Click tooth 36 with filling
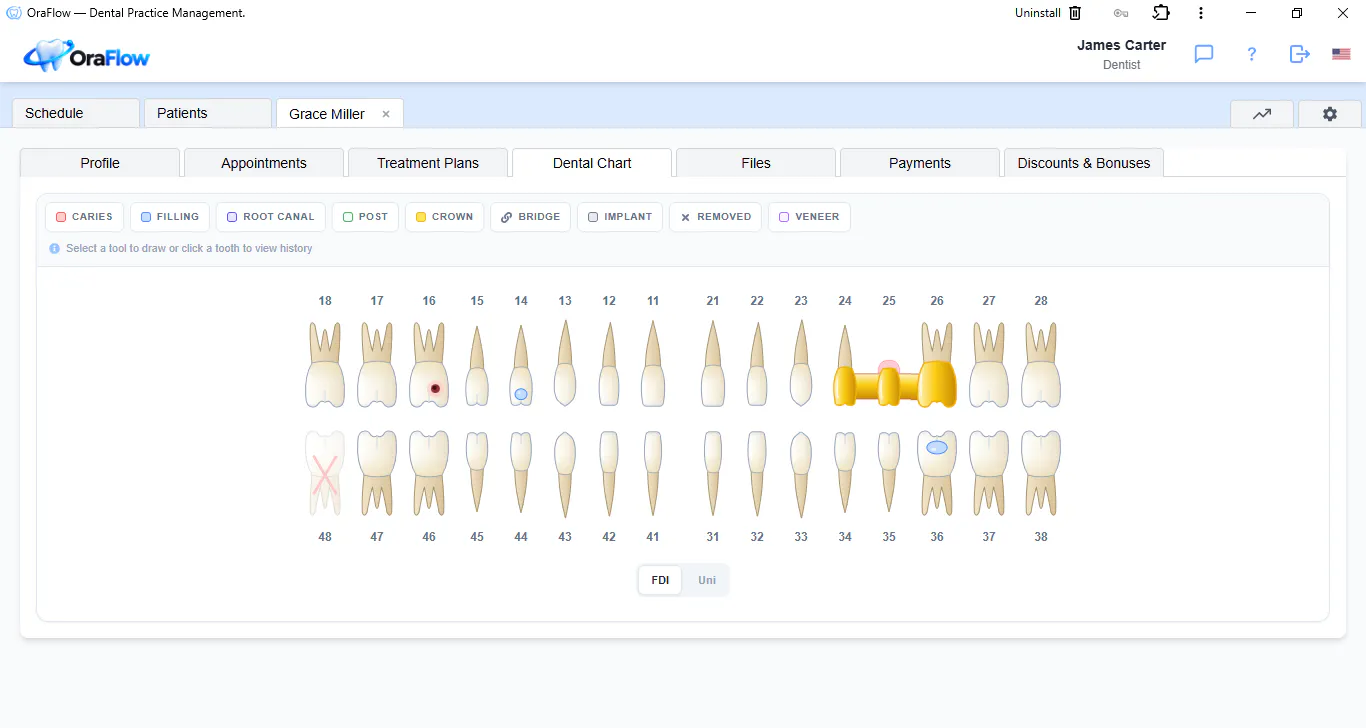Screen dimensions: 1366x728 click(x=937, y=473)
